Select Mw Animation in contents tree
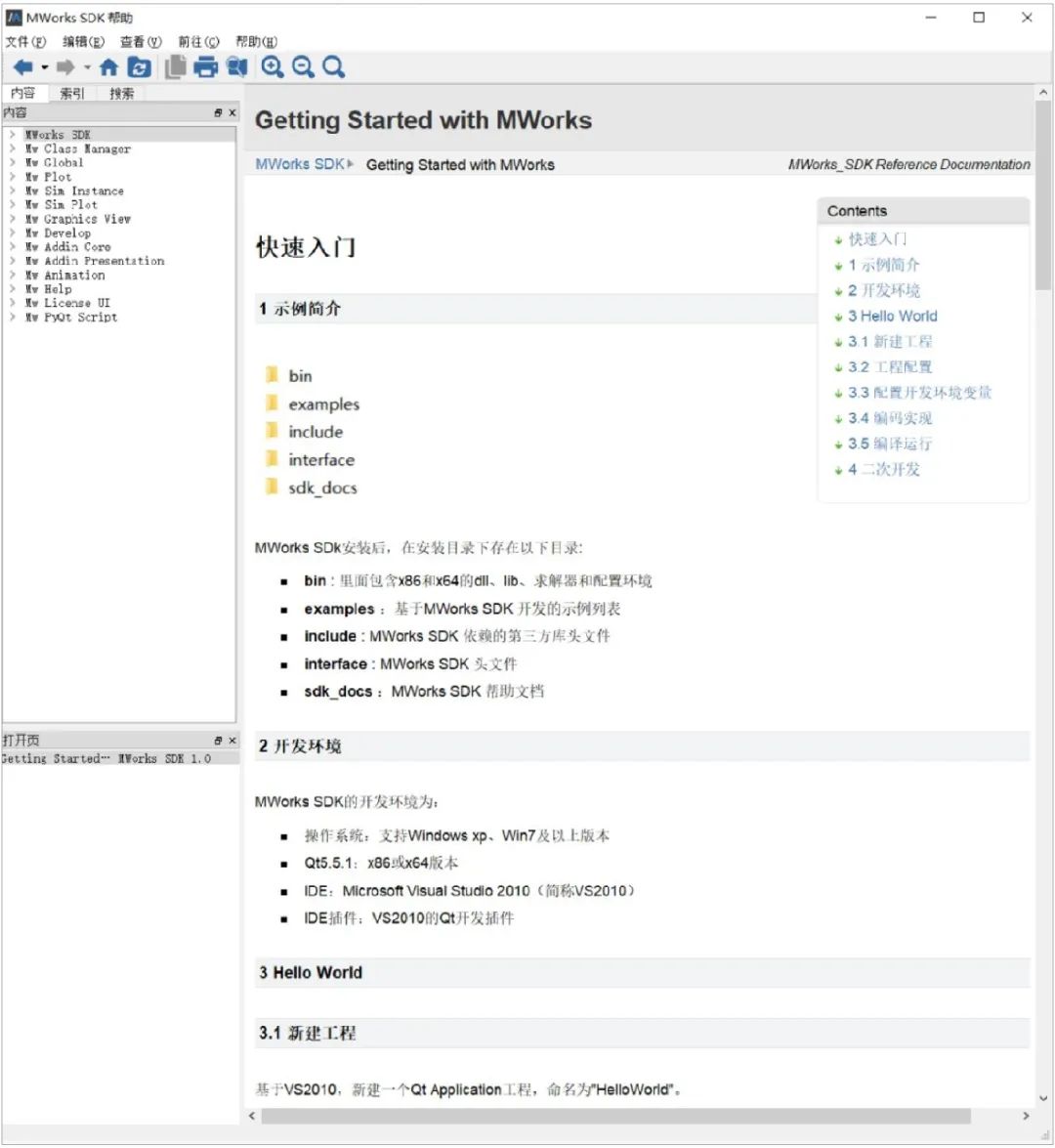1055x1148 pixels. point(65,276)
